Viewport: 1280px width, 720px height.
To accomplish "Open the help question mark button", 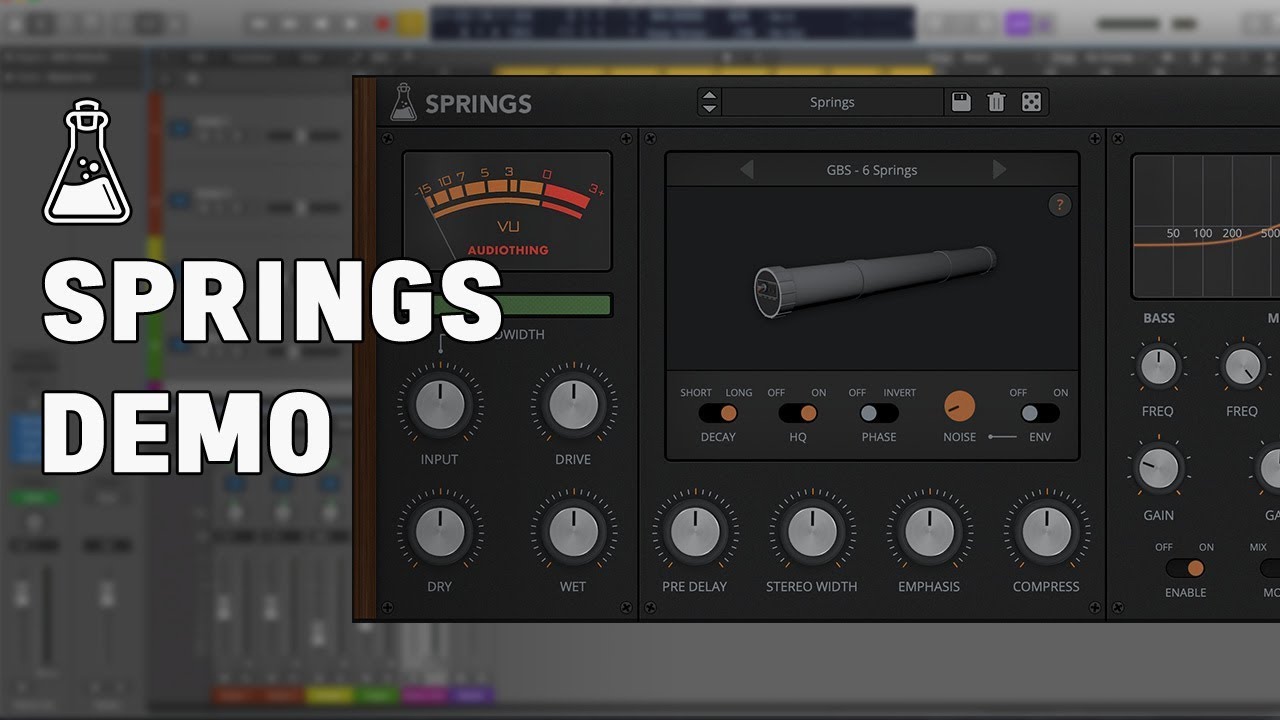I will coord(1059,205).
